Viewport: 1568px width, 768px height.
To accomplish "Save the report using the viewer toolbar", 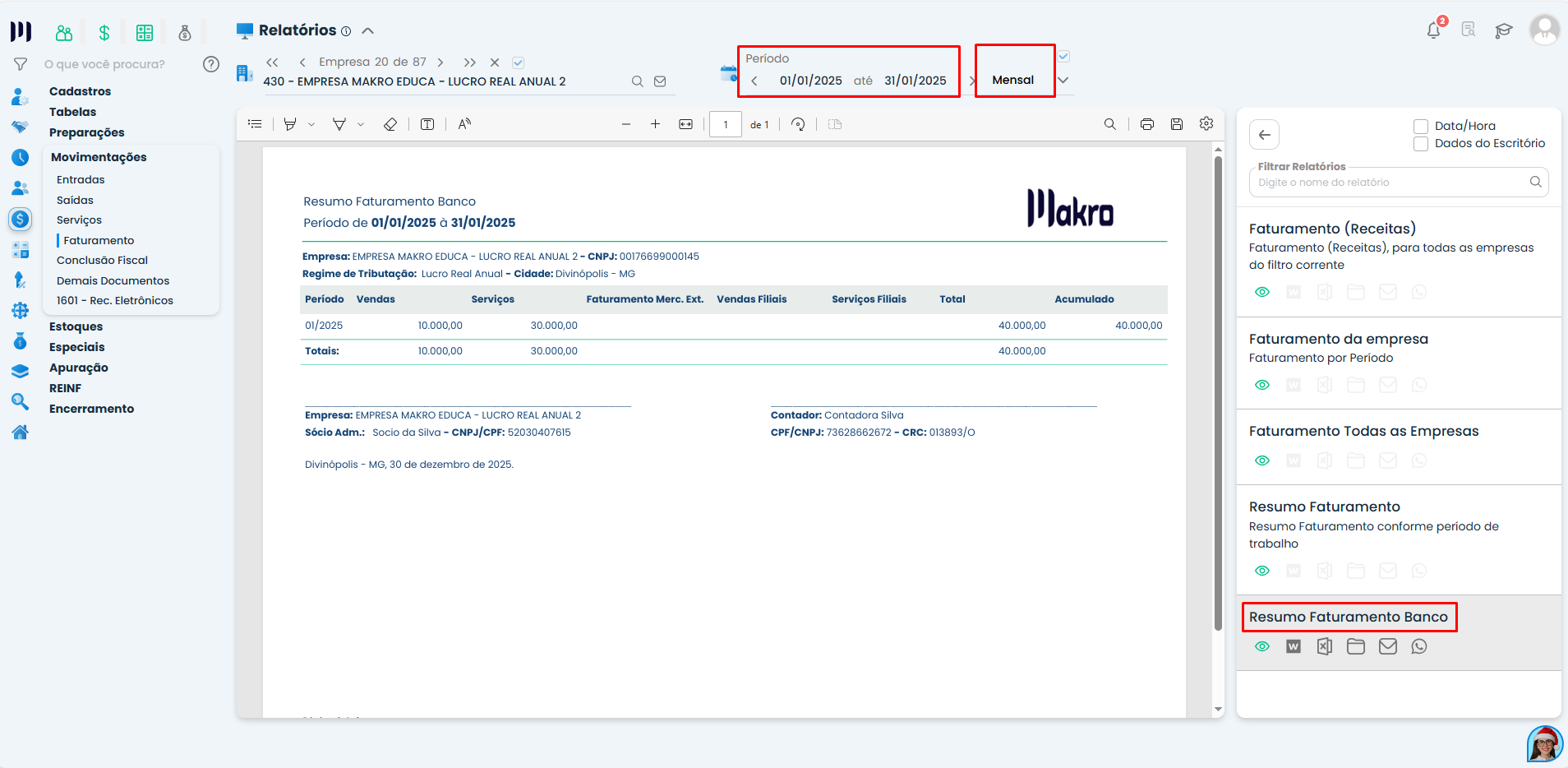I will 1177,123.
